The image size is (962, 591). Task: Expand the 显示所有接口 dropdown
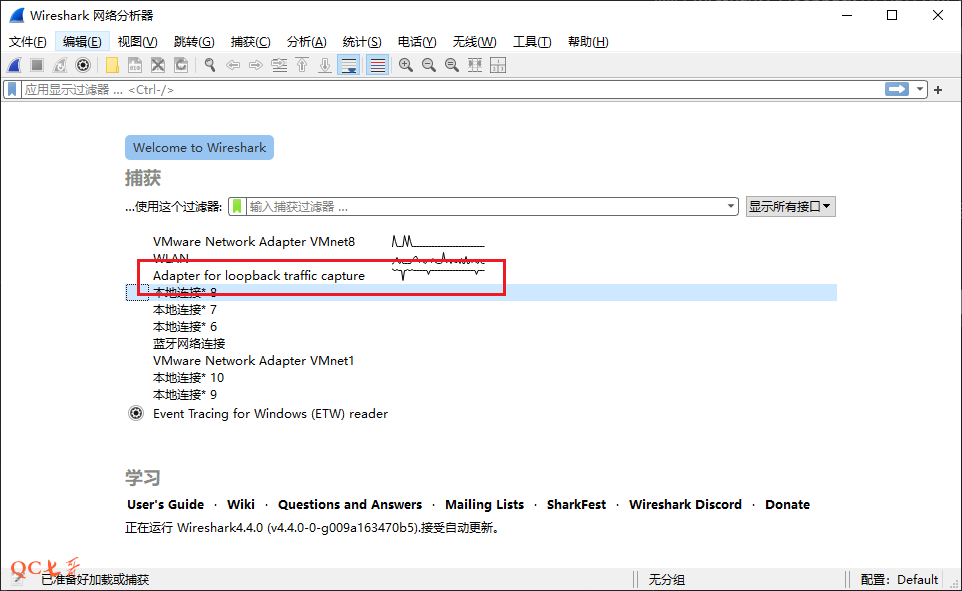click(790, 206)
